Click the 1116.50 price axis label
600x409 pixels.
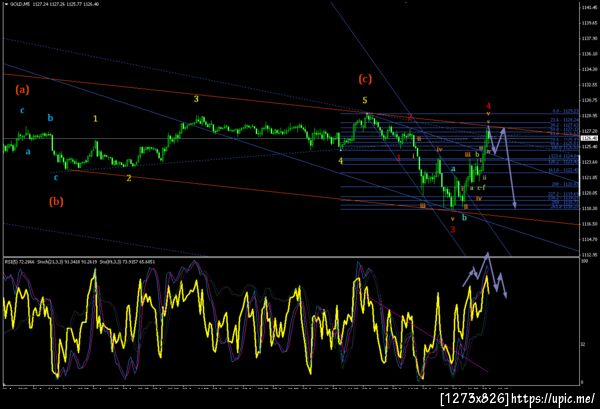[x=590, y=224]
